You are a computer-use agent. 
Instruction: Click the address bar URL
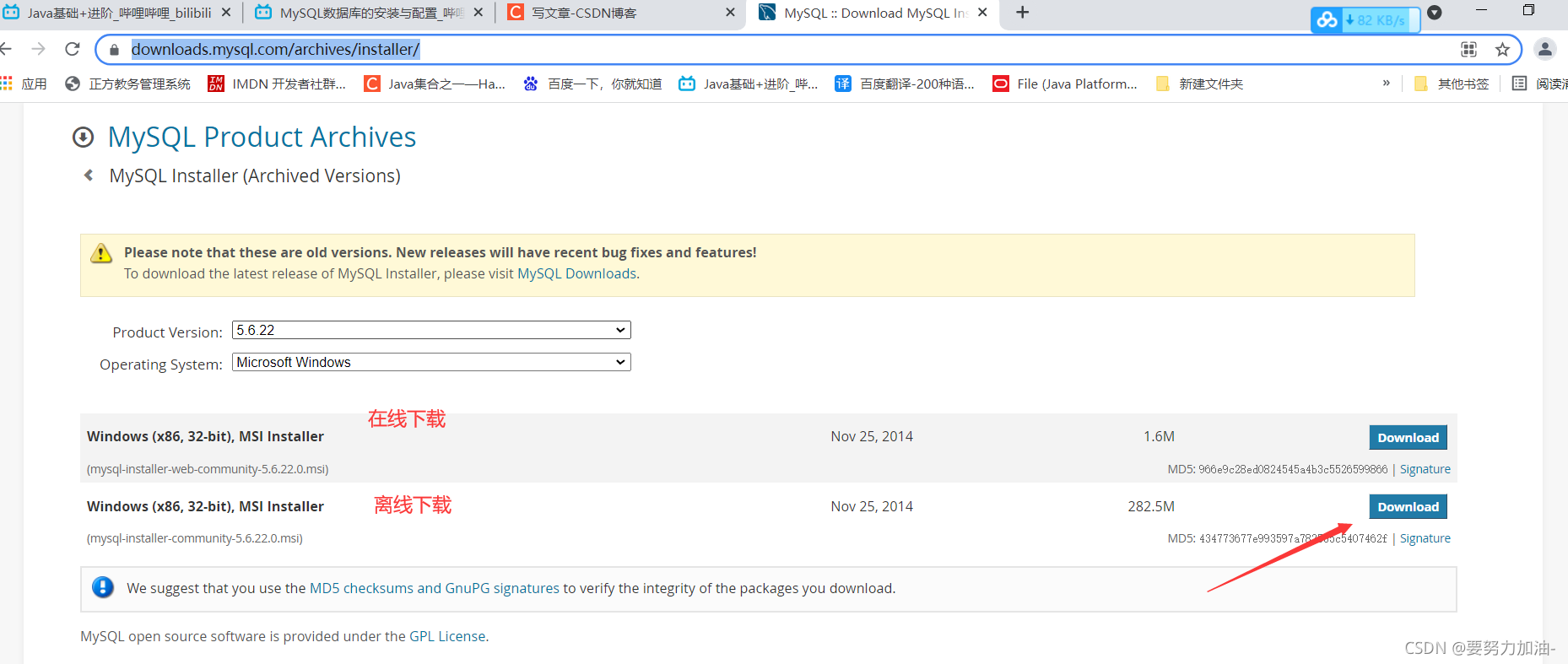point(275,49)
